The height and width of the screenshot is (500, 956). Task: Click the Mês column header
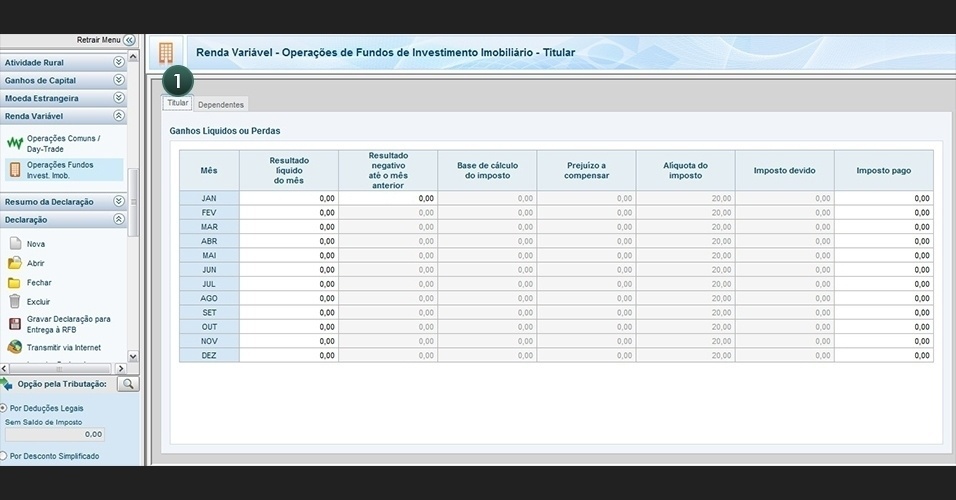209,171
